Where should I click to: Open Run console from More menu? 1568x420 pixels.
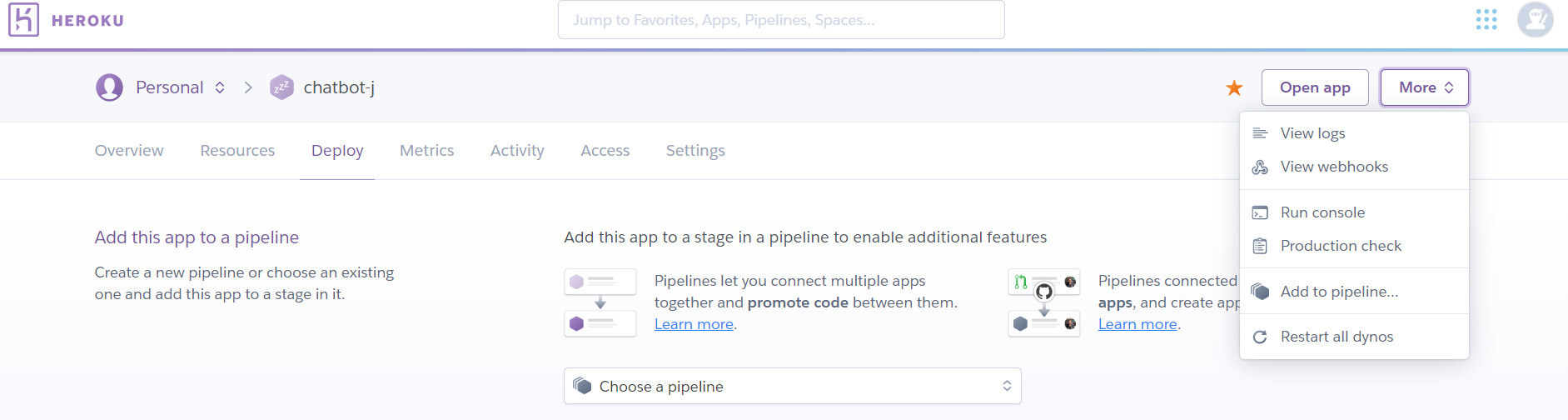[x=1322, y=212]
